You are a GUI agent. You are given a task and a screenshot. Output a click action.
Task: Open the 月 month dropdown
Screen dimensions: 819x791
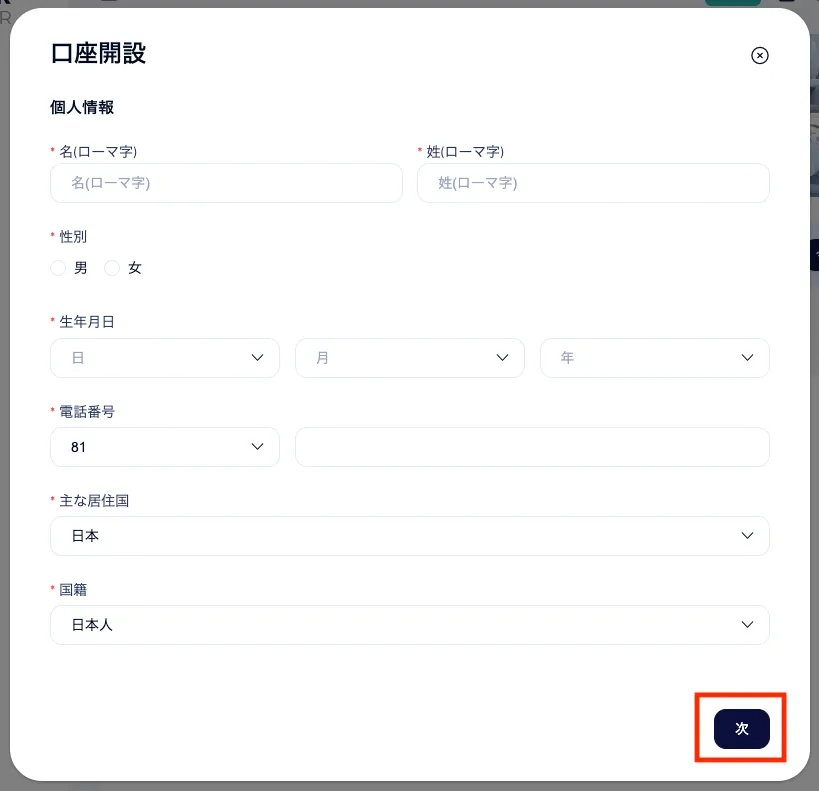pyautogui.click(x=410, y=358)
